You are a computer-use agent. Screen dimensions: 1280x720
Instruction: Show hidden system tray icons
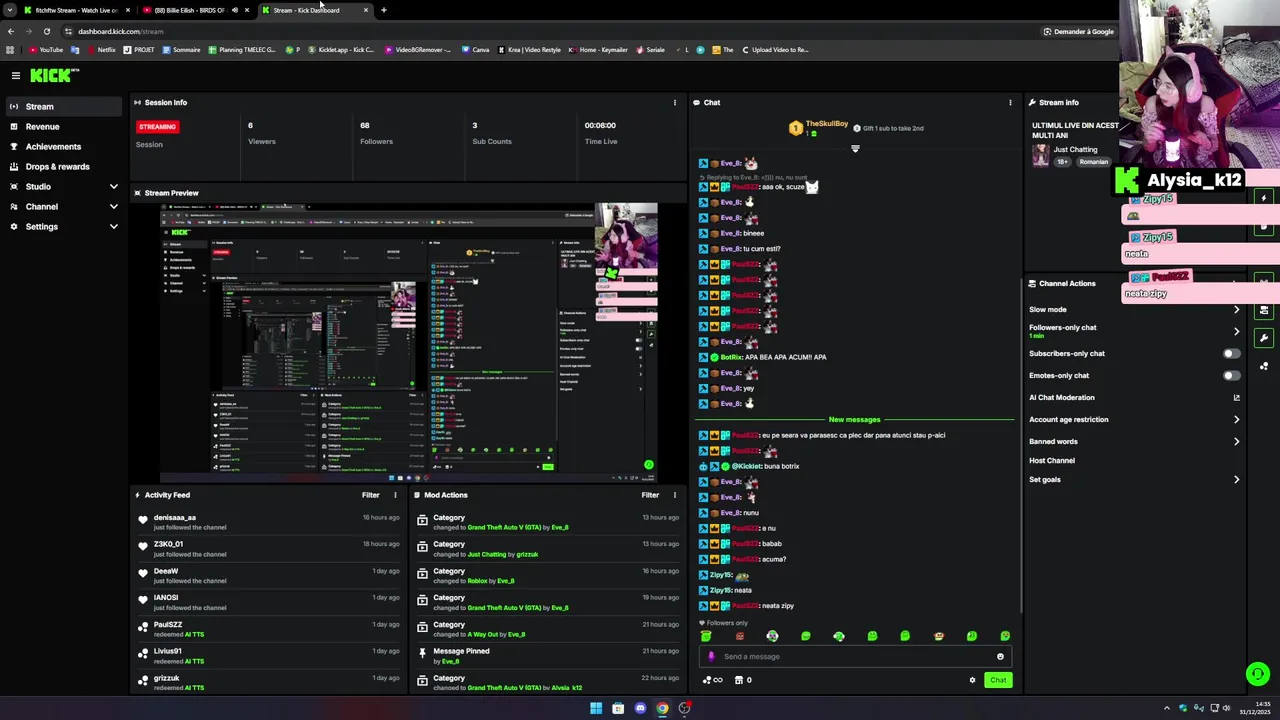(x=1166, y=708)
